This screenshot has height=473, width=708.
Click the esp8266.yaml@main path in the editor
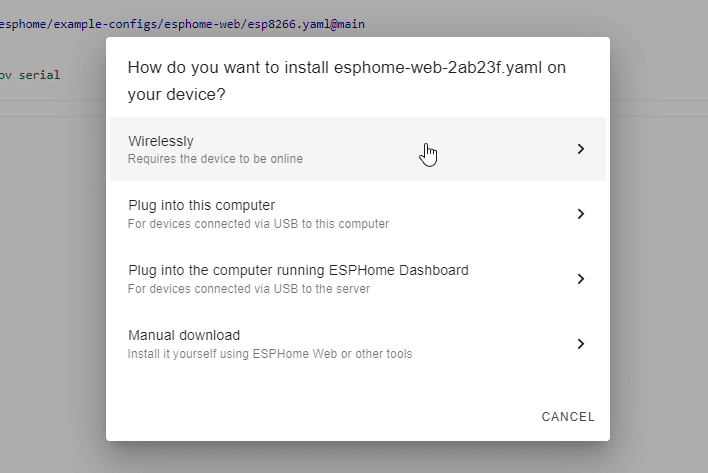(306, 24)
